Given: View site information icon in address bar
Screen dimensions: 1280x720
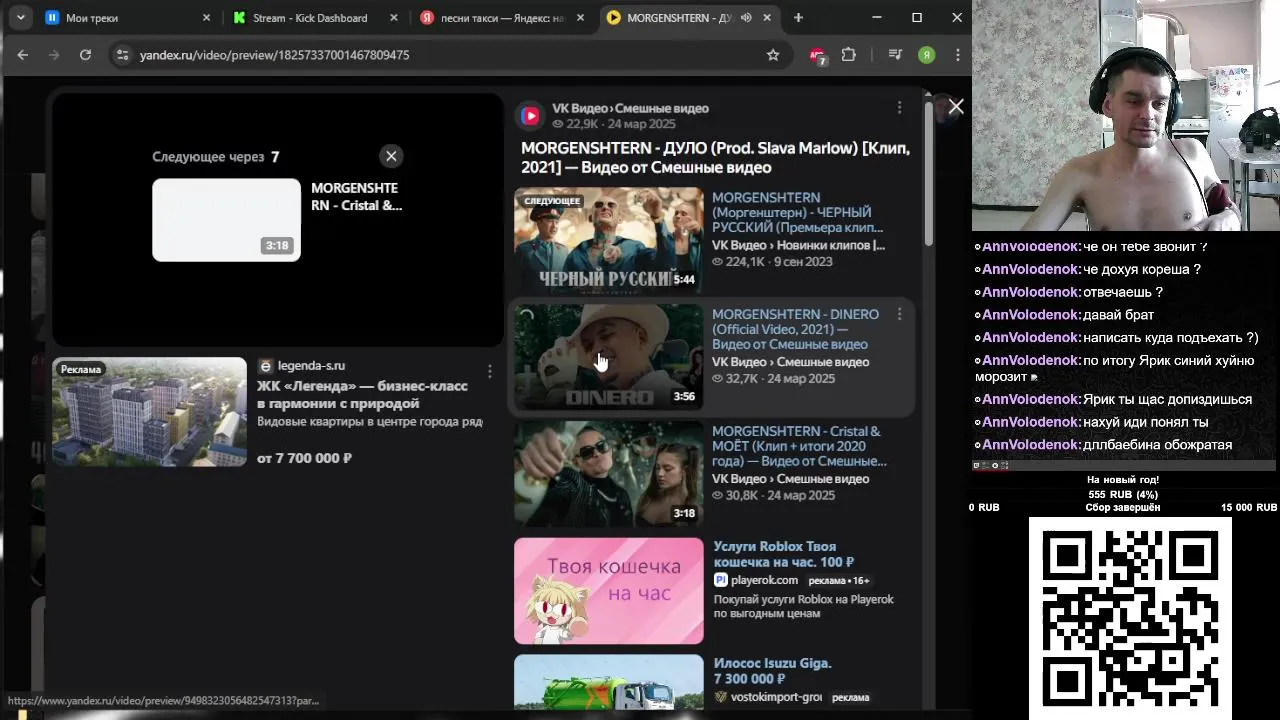Looking at the screenshot, I should 122,55.
